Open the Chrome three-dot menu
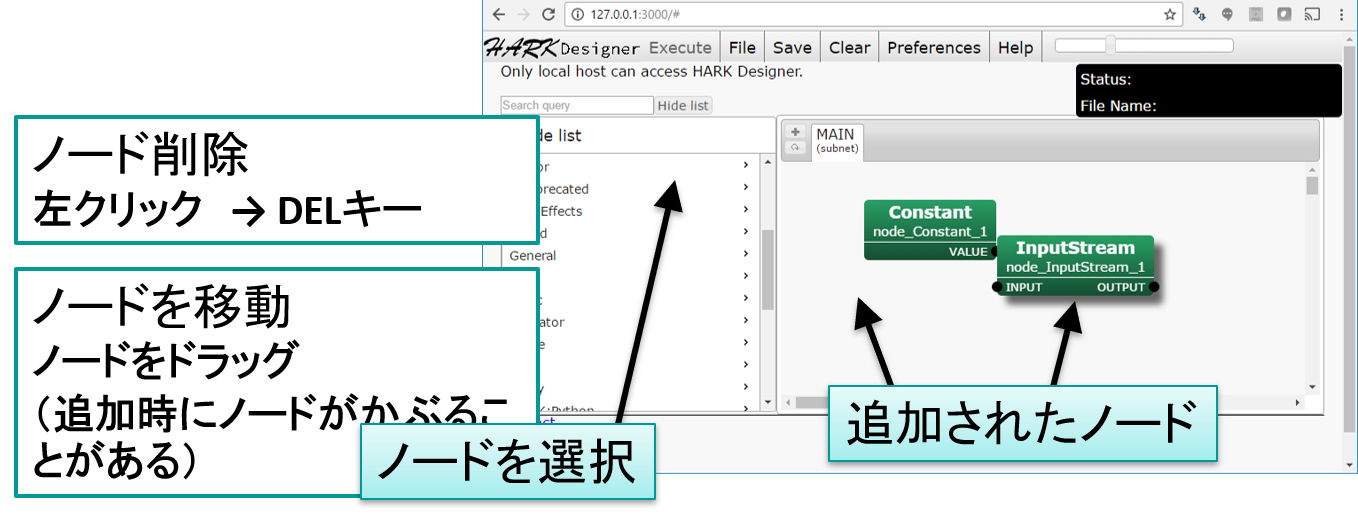The height and width of the screenshot is (527, 1358). coord(1340,15)
